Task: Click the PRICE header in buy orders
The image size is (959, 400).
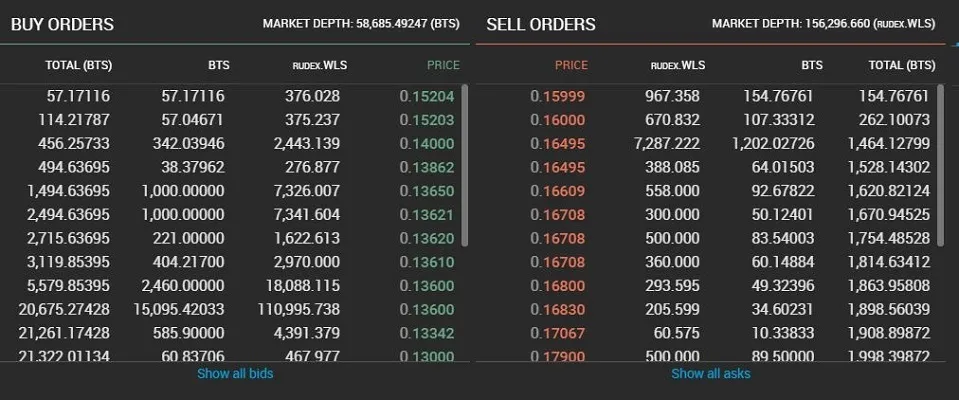Action: pyautogui.click(x=443, y=66)
